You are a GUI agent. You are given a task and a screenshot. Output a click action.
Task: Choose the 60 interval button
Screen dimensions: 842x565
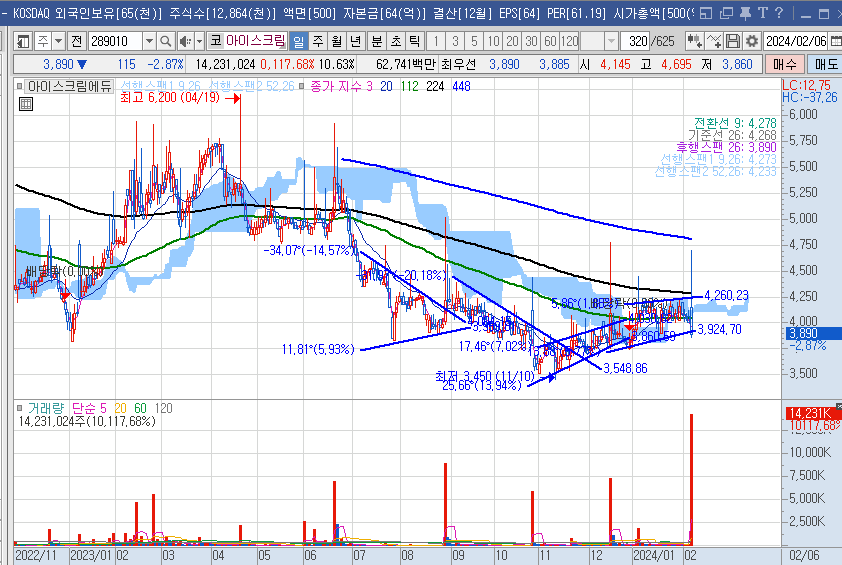point(550,41)
